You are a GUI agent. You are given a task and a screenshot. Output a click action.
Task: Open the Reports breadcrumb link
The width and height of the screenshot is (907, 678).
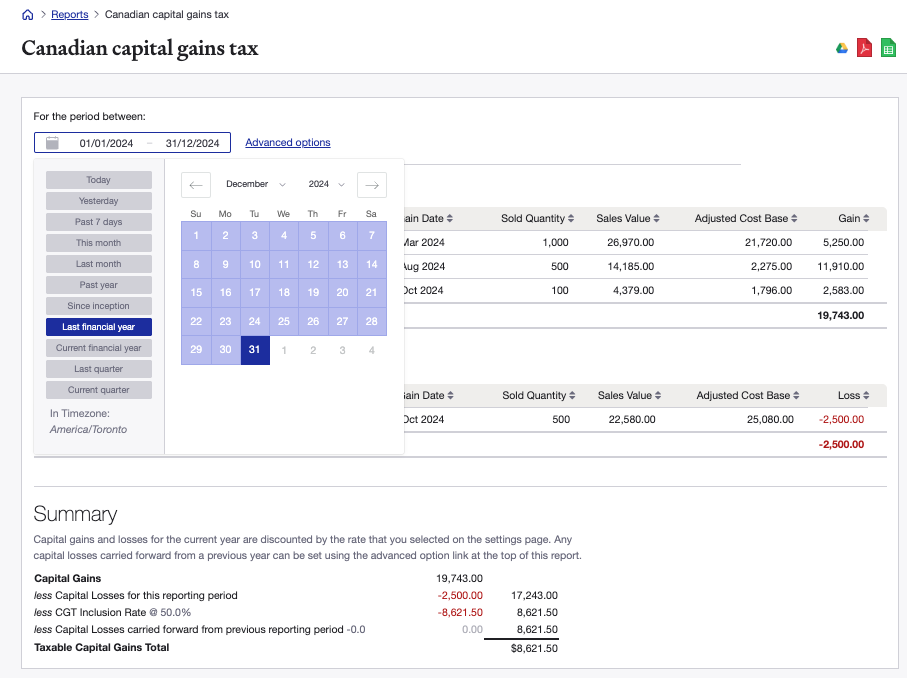[x=69, y=14]
